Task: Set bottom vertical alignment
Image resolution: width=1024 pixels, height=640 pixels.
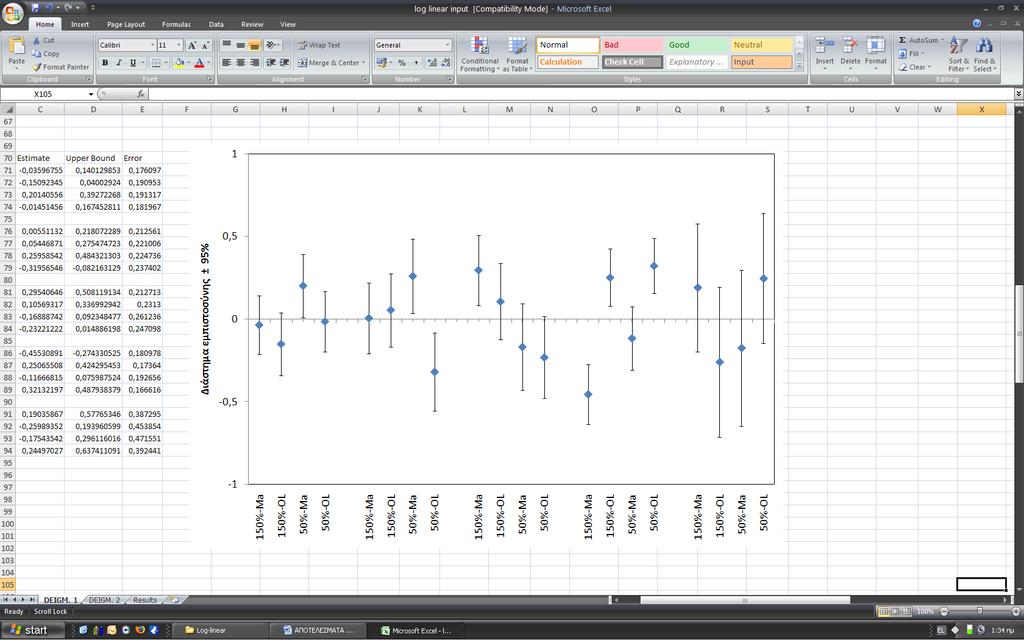Action: coord(255,45)
